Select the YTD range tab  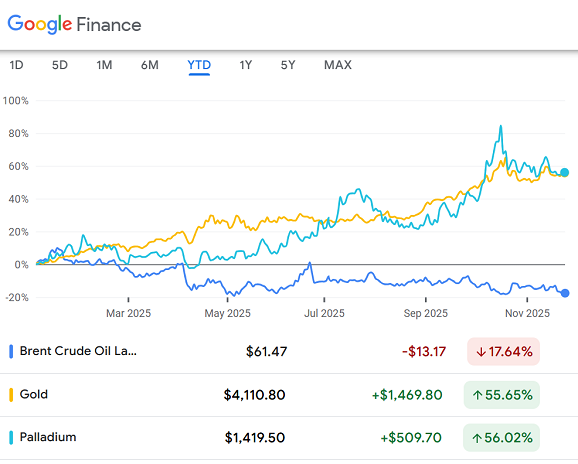point(199,65)
